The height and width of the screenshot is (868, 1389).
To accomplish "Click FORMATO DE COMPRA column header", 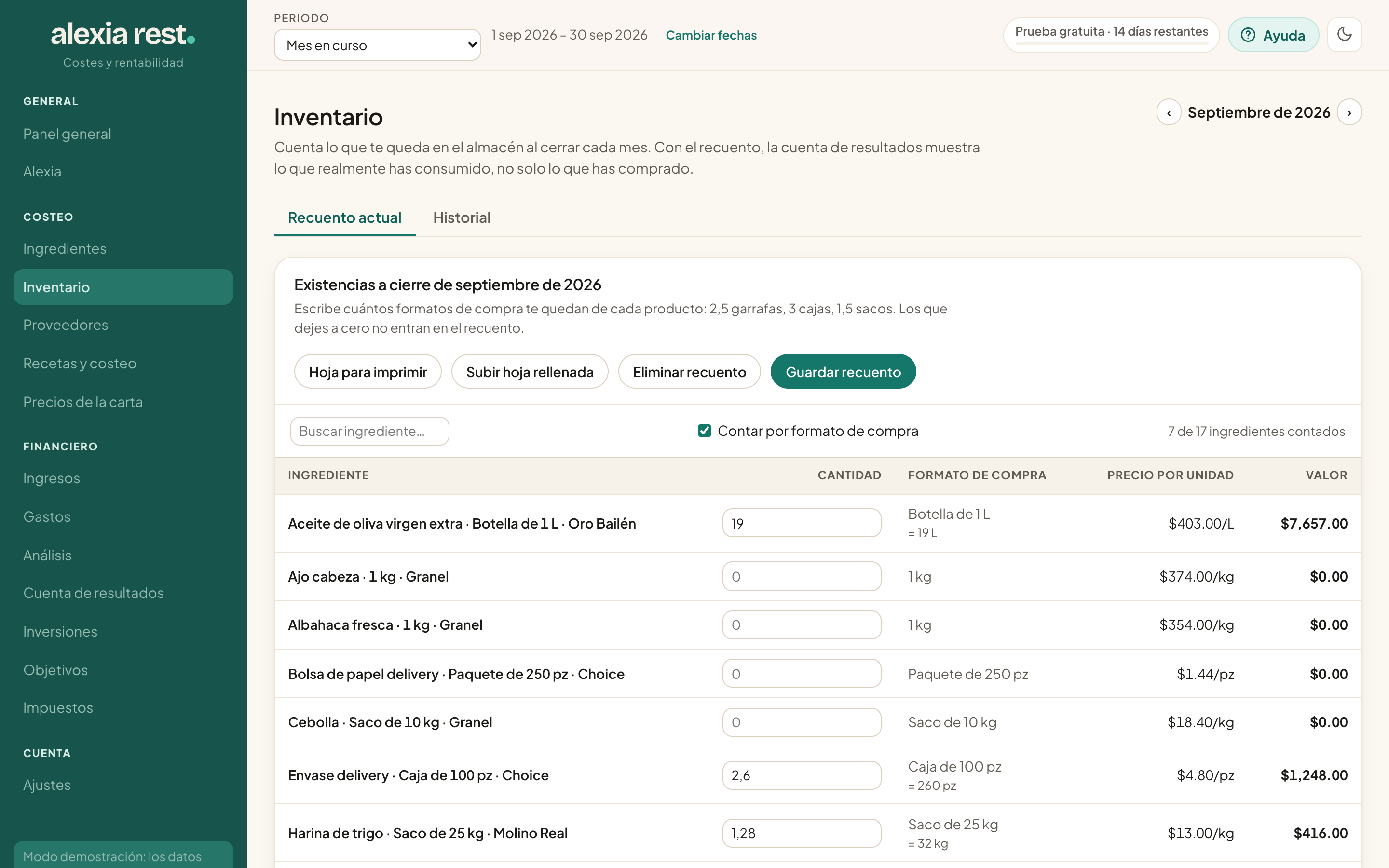I will coord(977,475).
